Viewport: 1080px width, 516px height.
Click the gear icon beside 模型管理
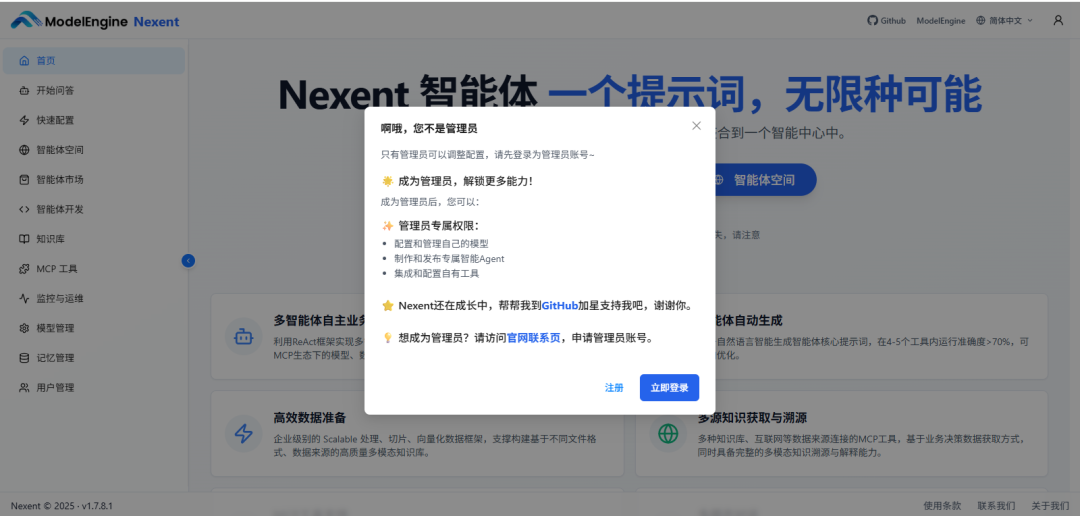click(x=24, y=328)
